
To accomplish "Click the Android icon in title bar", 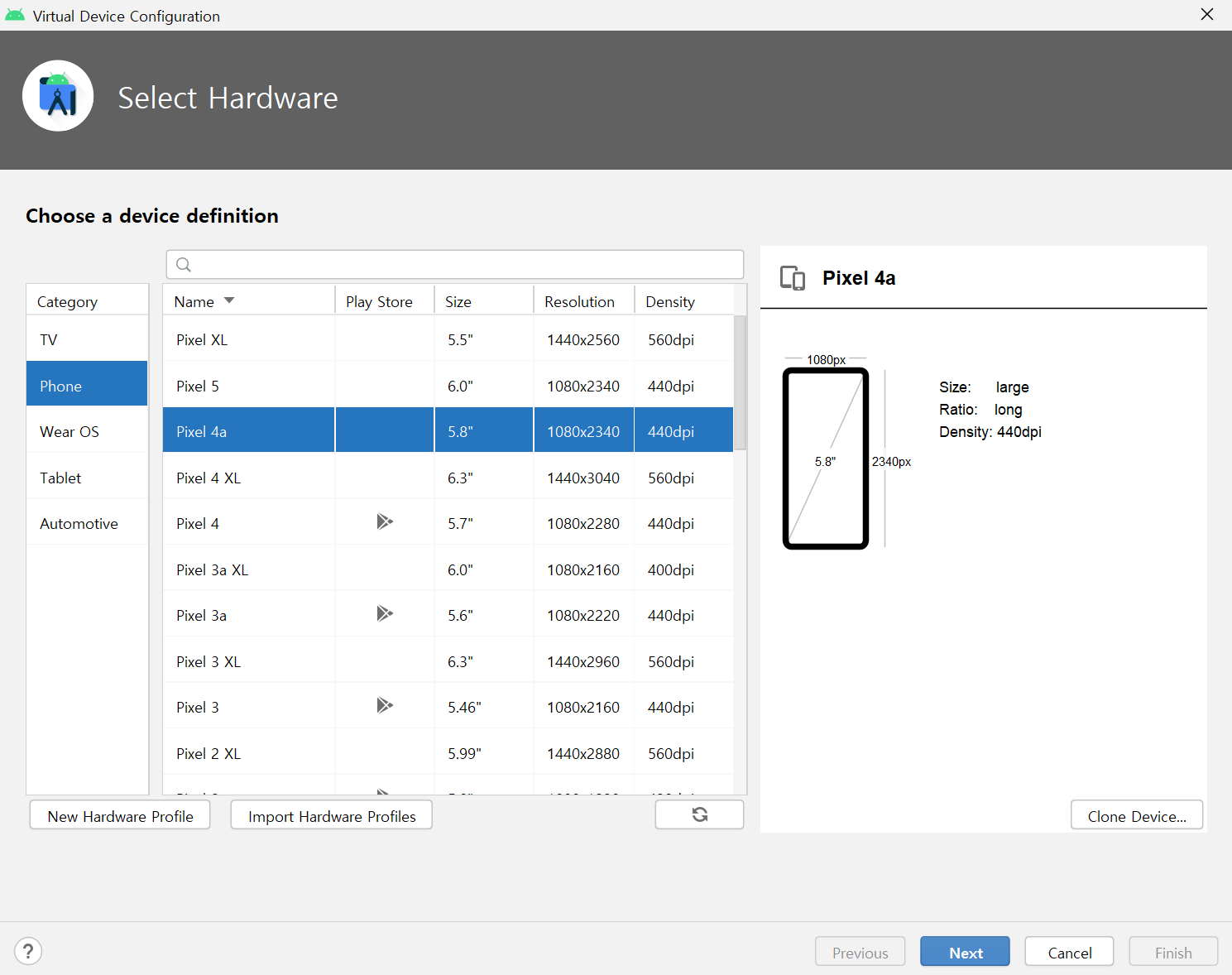I will [15, 15].
